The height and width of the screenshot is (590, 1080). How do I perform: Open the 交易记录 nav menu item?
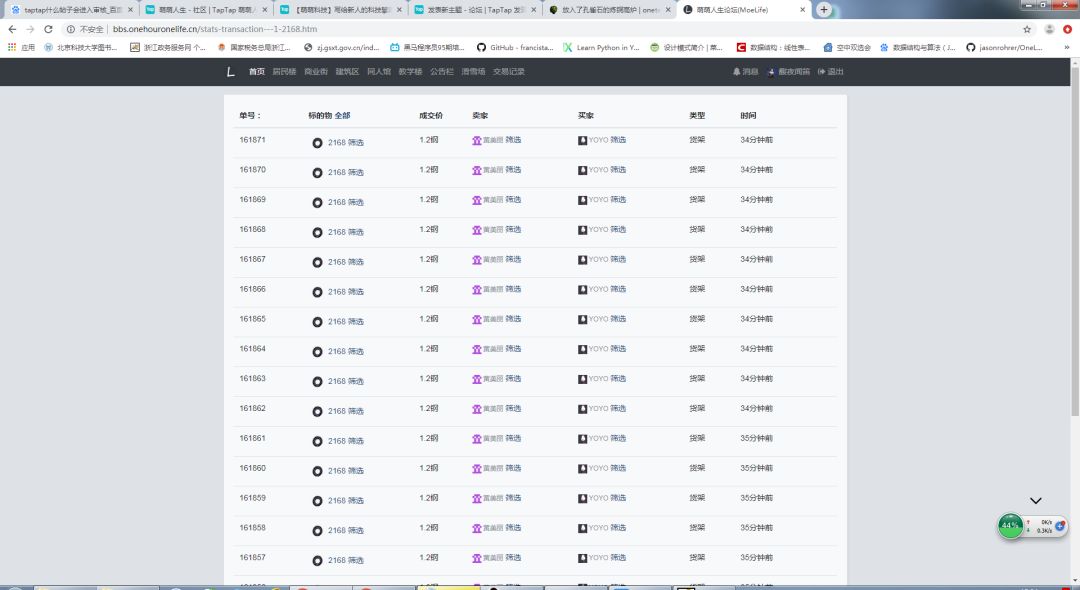pyautogui.click(x=508, y=72)
